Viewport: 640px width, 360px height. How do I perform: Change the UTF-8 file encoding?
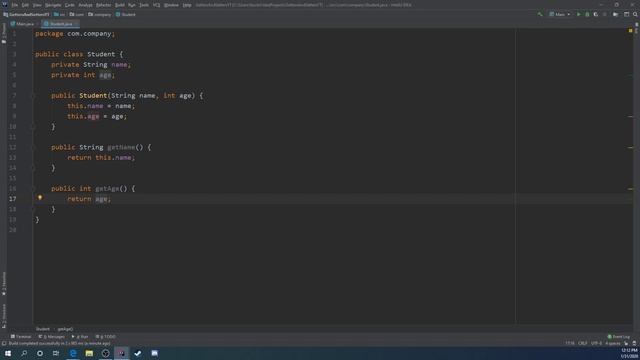596,344
